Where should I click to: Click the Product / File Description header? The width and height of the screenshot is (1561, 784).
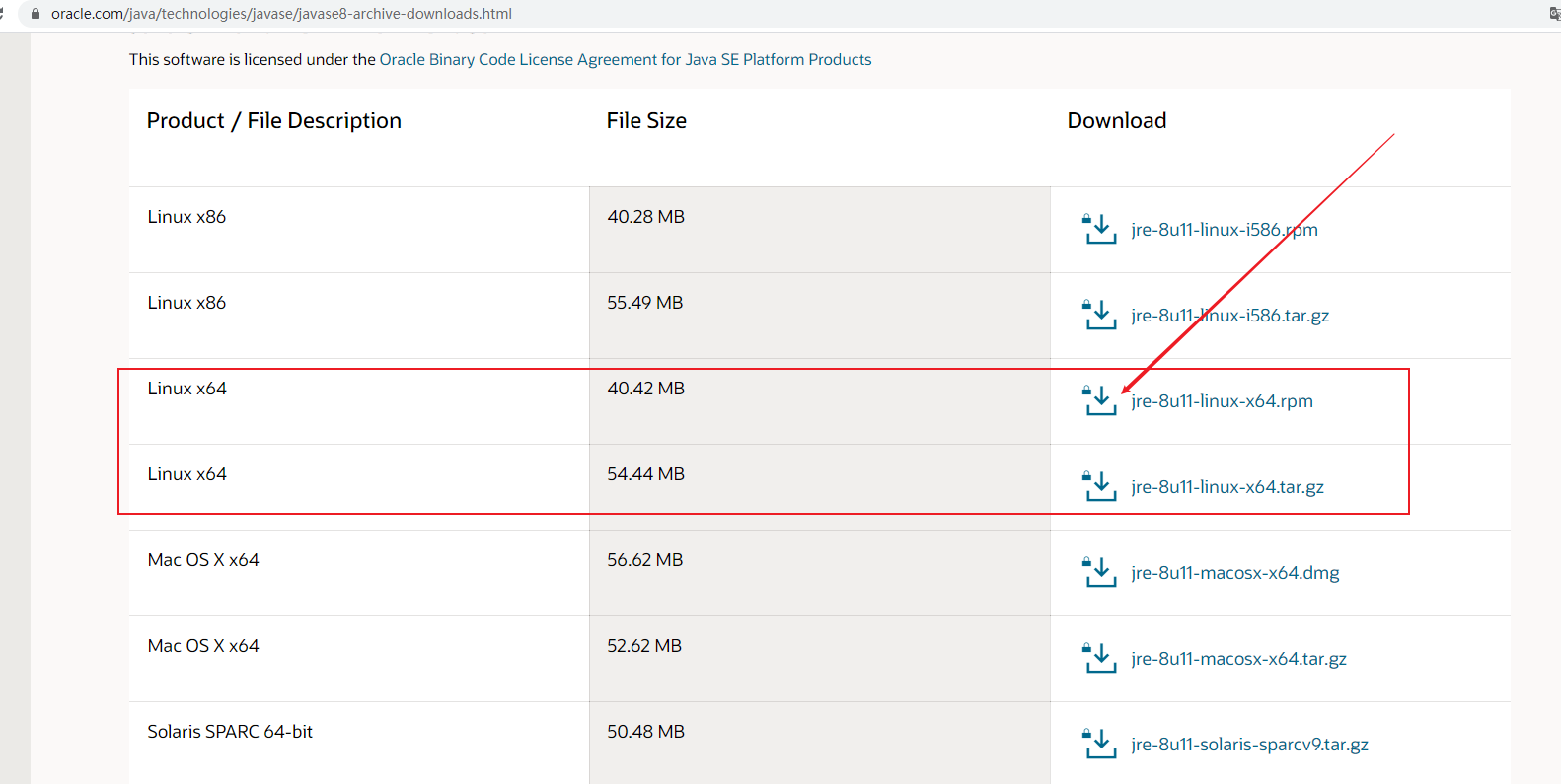tap(274, 121)
